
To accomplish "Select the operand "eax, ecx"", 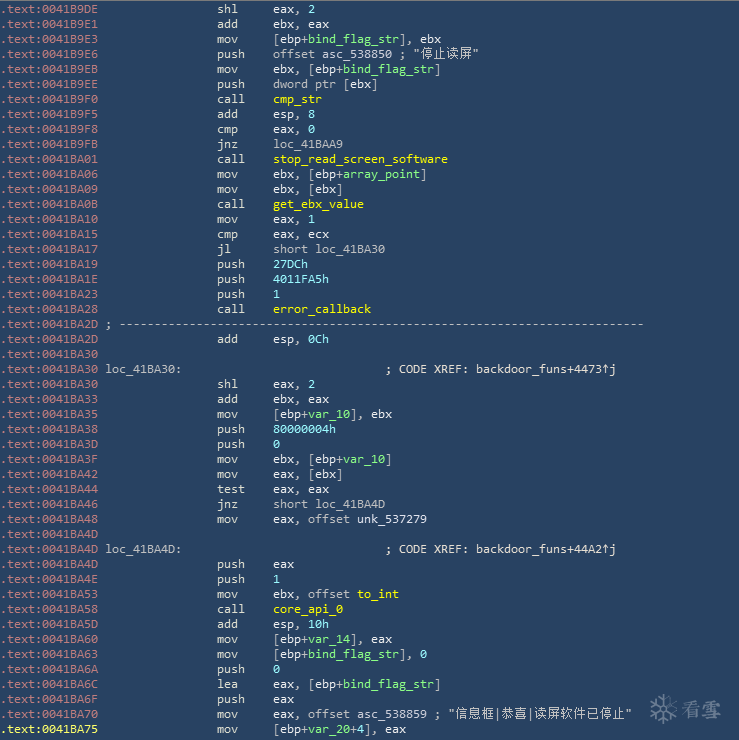I will (x=301, y=235).
